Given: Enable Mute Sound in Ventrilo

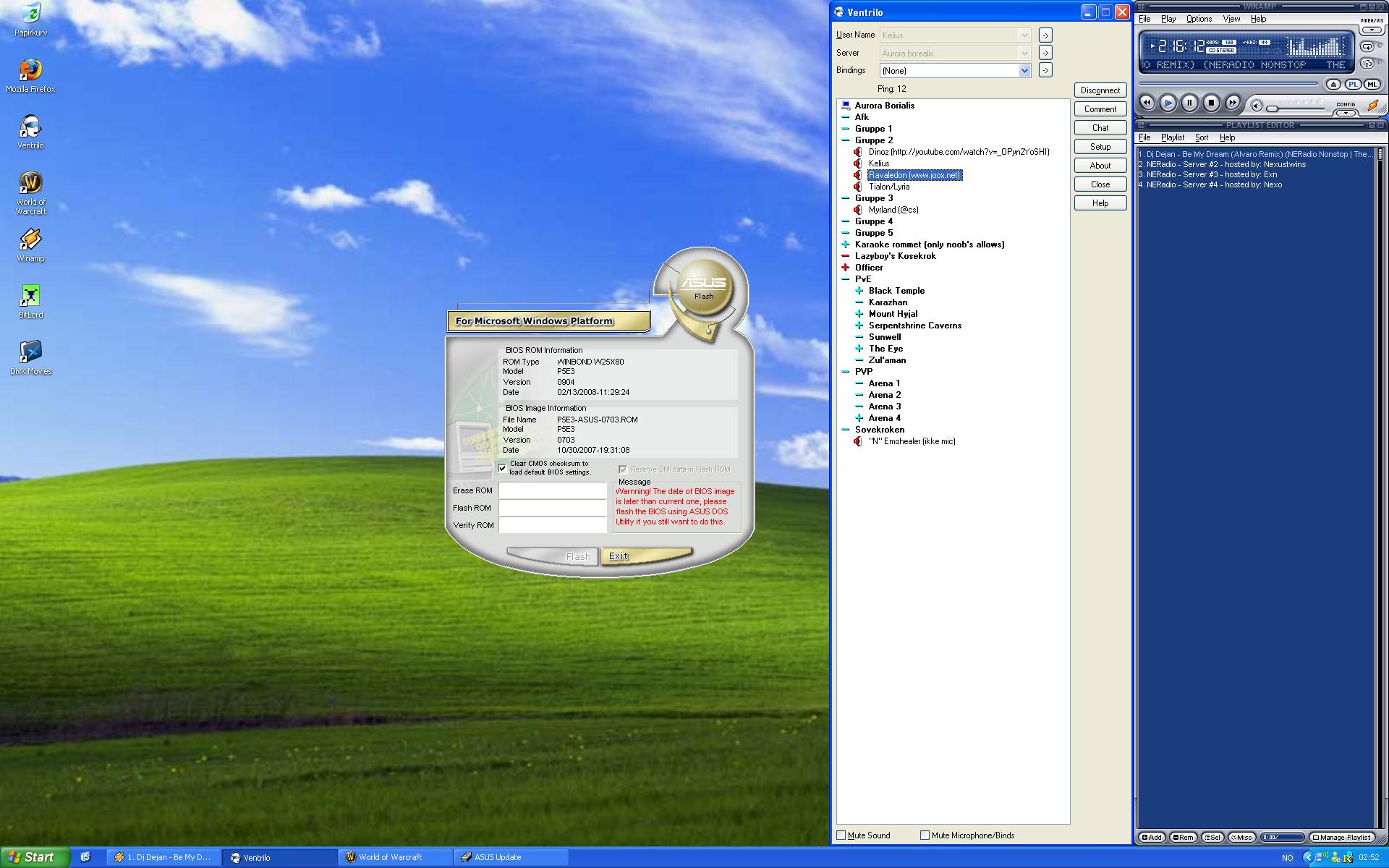Looking at the screenshot, I should pyautogui.click(x=841, y=835).
